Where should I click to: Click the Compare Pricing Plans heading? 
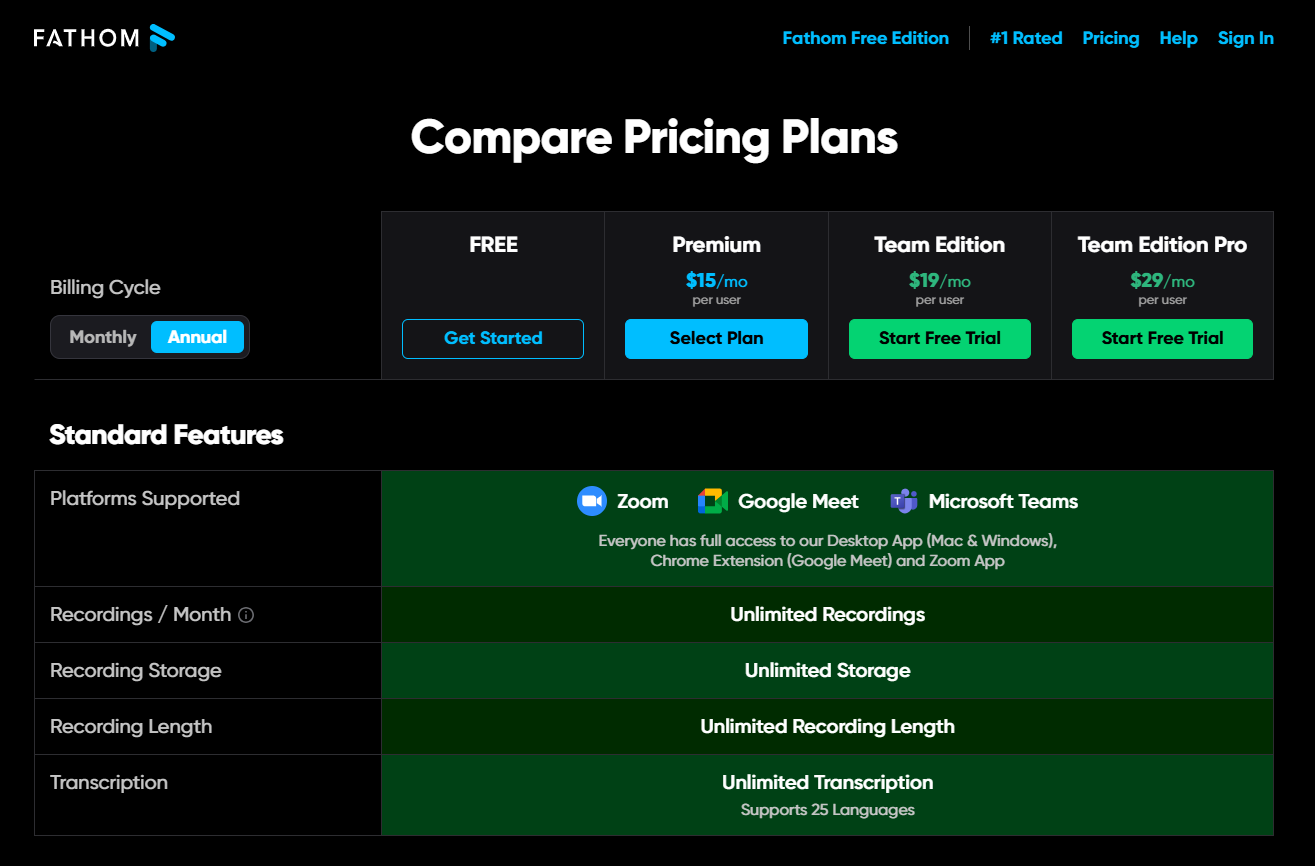click(654, 137)
